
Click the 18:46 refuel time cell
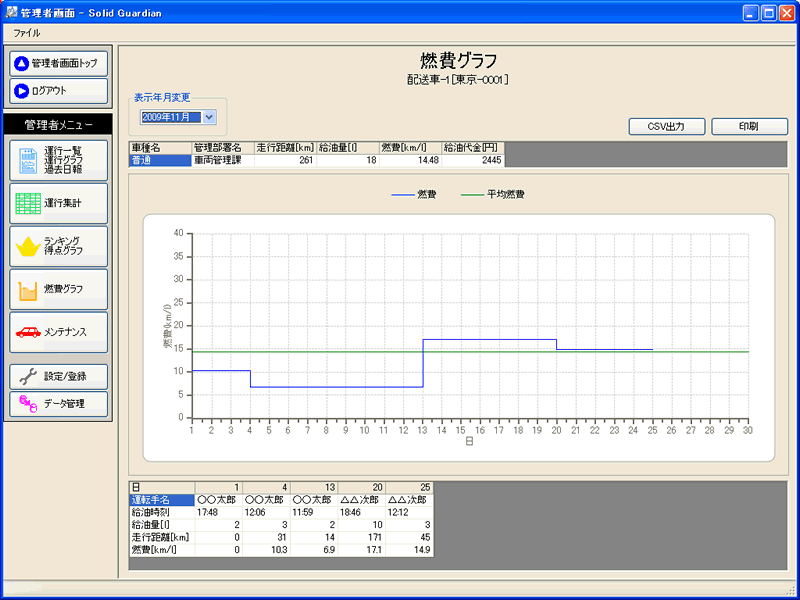362,512
